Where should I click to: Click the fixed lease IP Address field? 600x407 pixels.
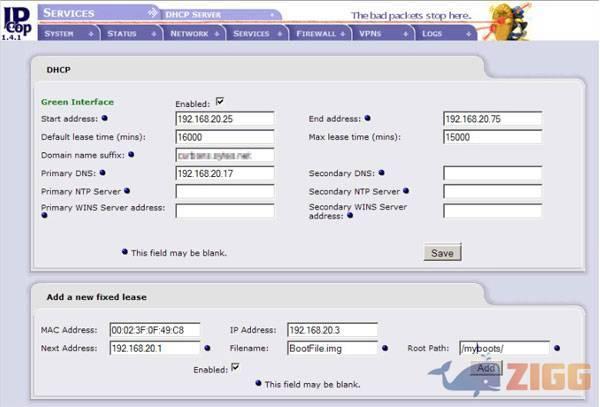point(332,330)
